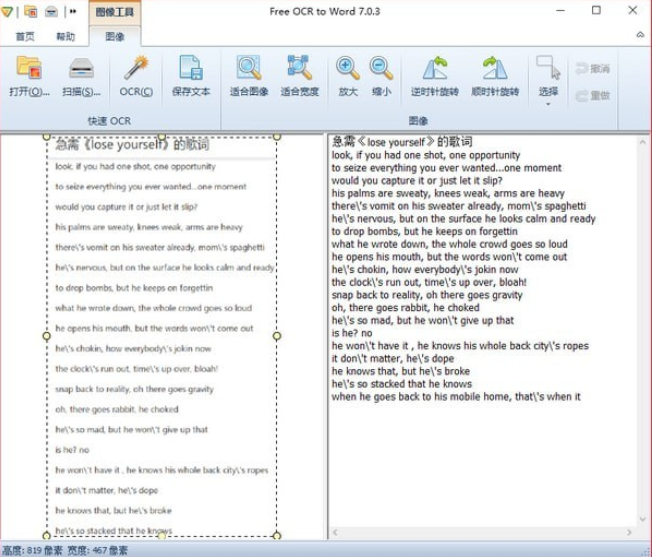Click the Redo (重做) button

point(593,96)
